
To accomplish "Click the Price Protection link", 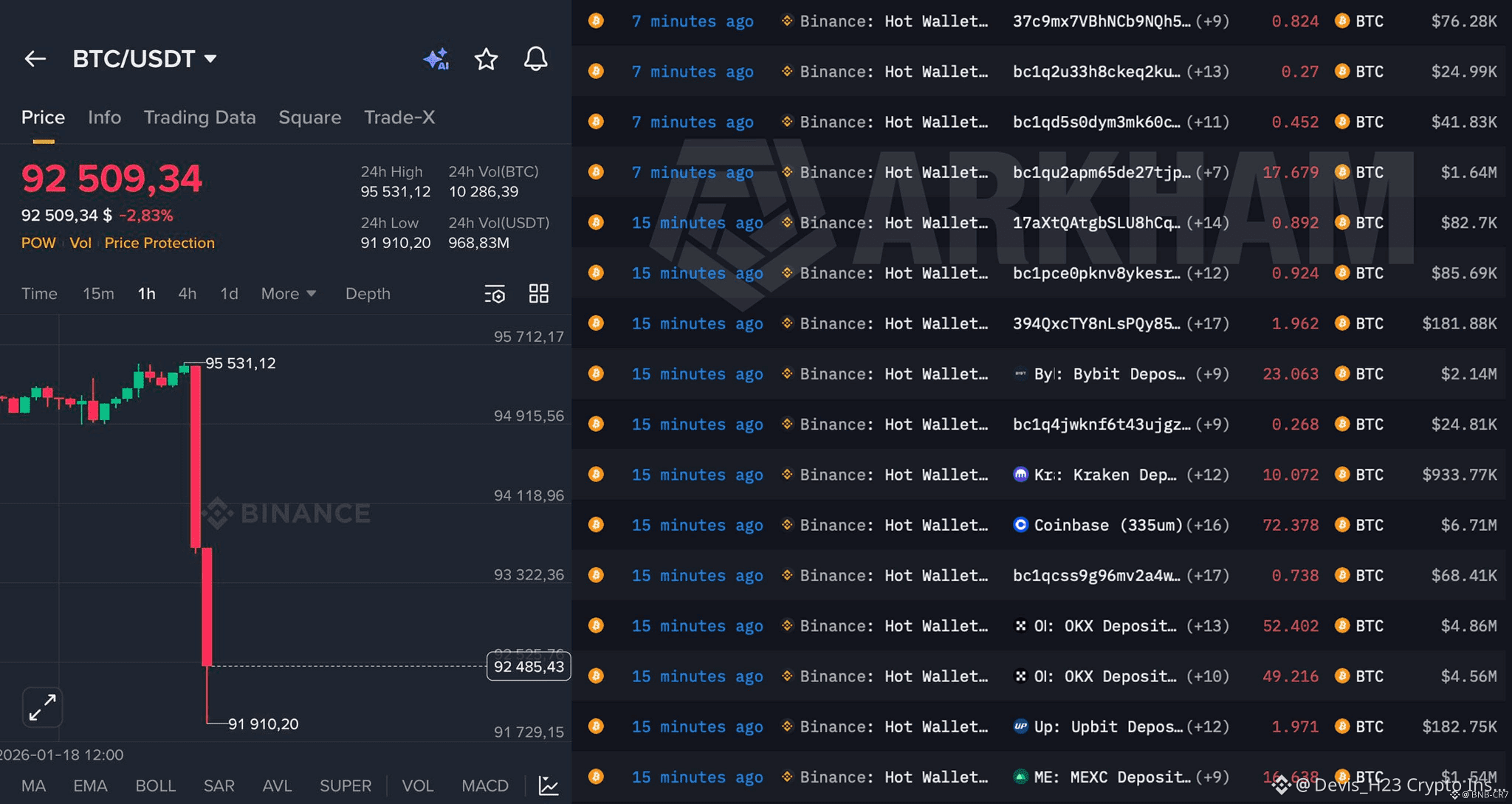I will tap(159, 242).
